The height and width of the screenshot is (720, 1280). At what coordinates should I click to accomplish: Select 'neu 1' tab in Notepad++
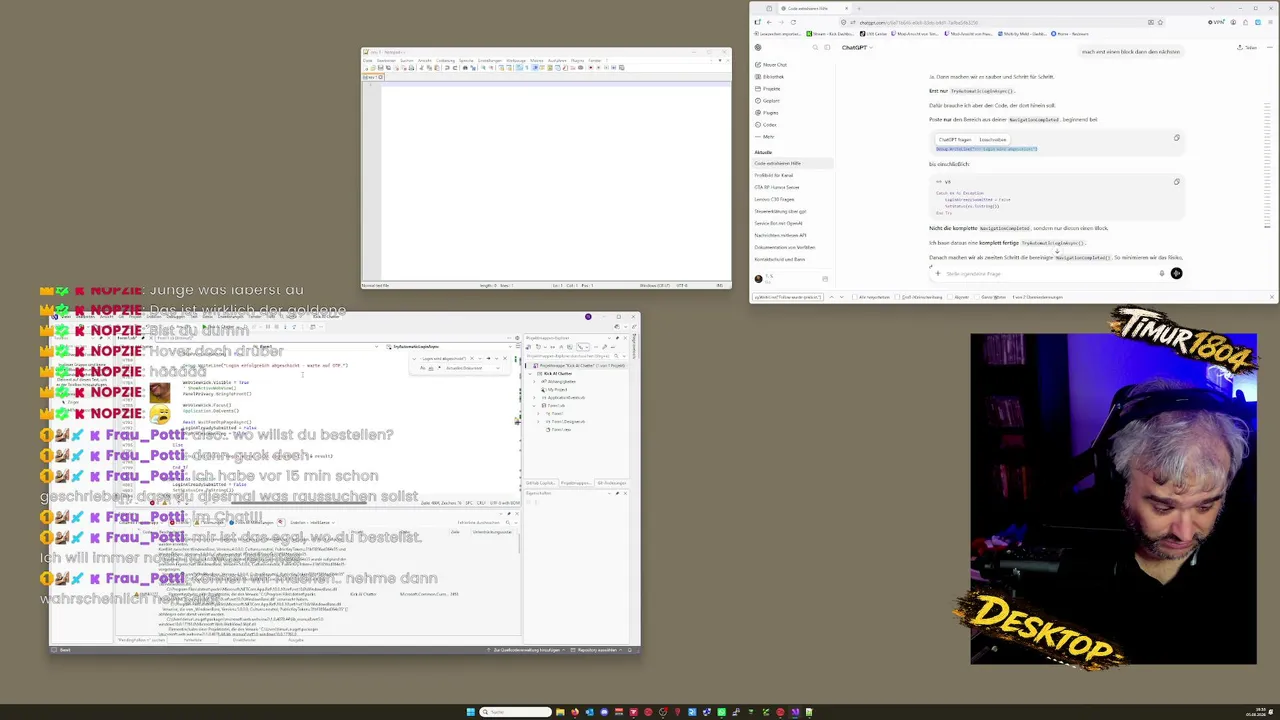coord(371,77)
